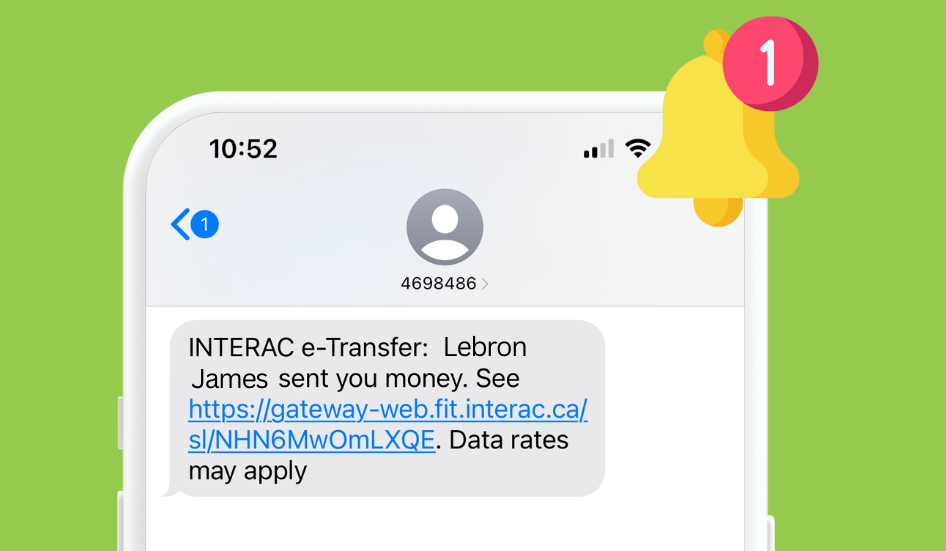Click the red notification badge with 1
Viewport: 946px width, 551px height.
point(770,63)
